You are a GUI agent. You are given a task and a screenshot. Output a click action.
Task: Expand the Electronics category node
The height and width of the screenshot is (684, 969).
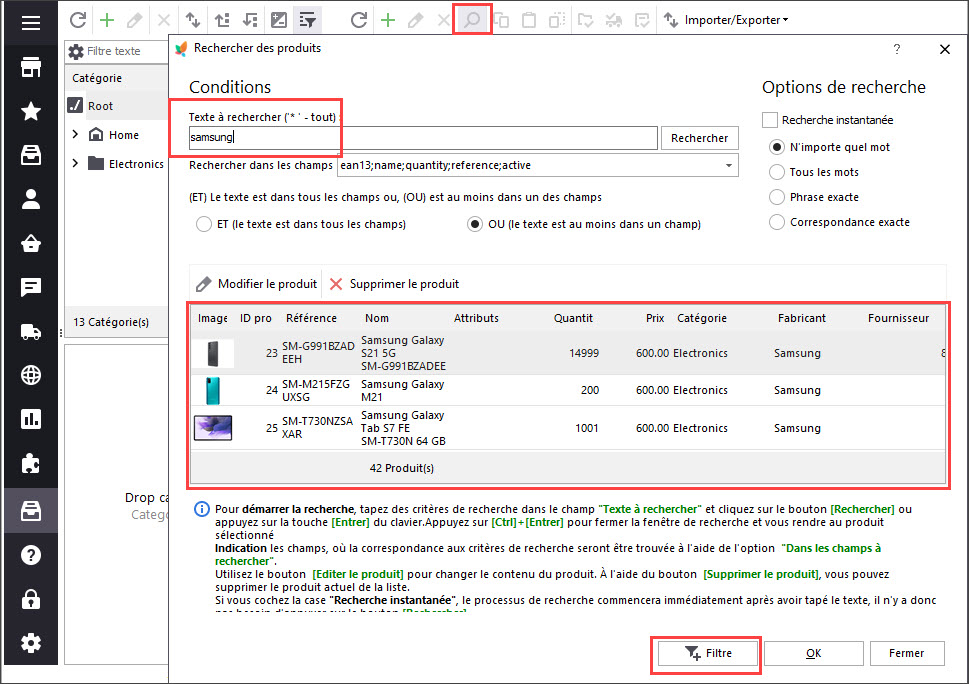[75, 163]
